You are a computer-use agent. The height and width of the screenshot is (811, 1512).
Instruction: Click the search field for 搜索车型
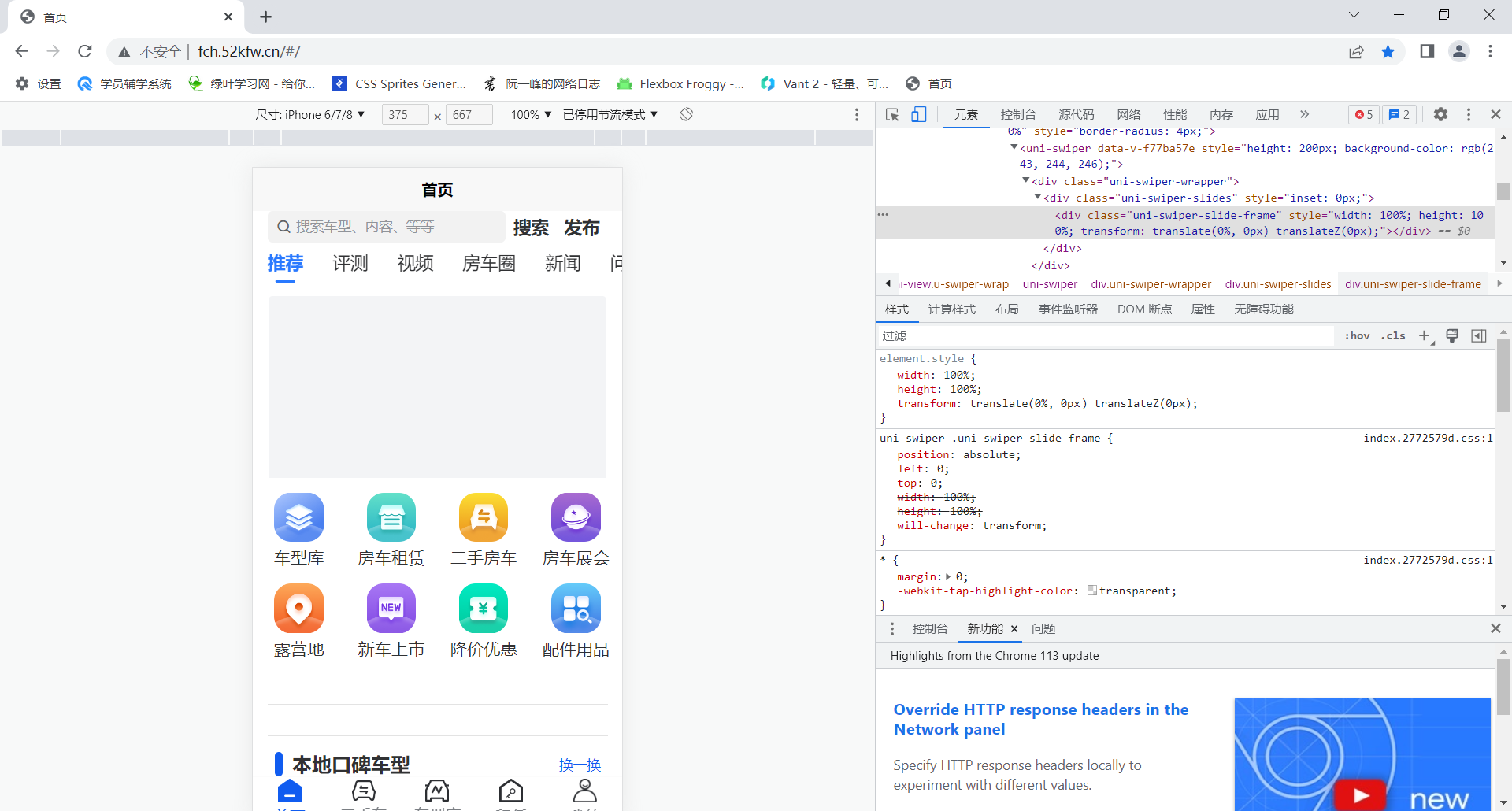pyautogui.click(x=387, y=227)
